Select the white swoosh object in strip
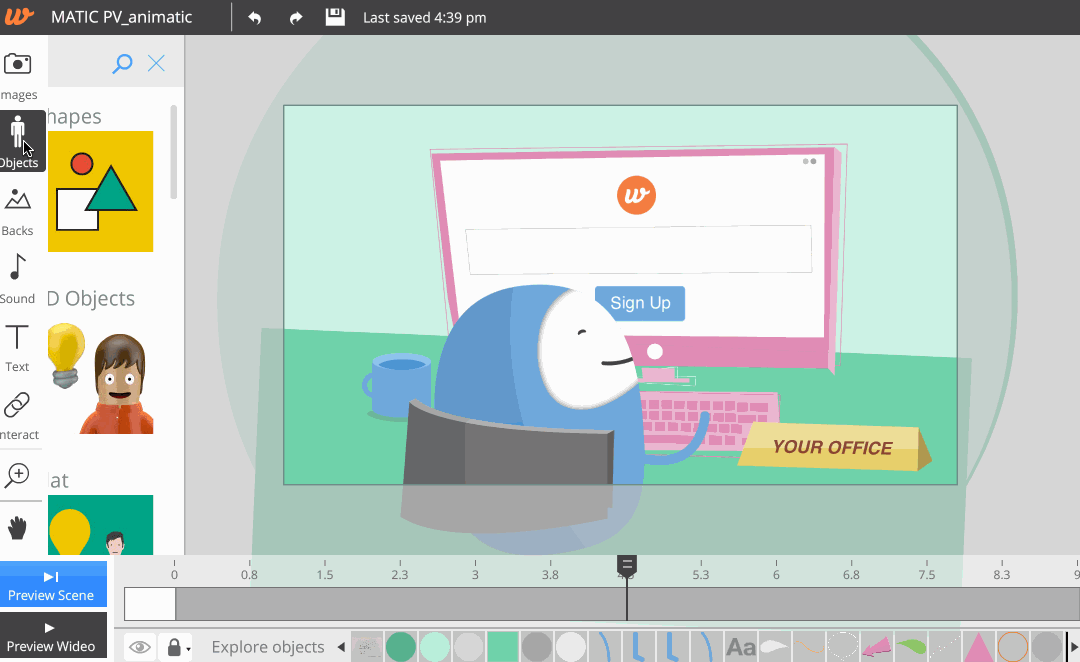 click(775, 648)
